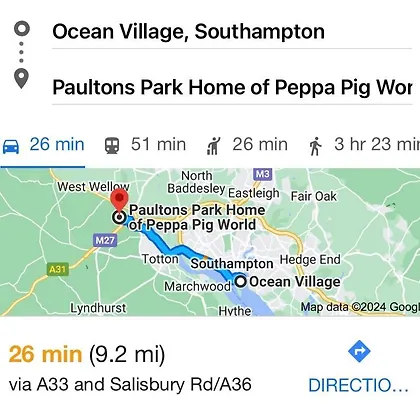The image size is (420, 420).
Task: Select the car driving mode icon
Action: pyautogui.click(x=11, y=146)
